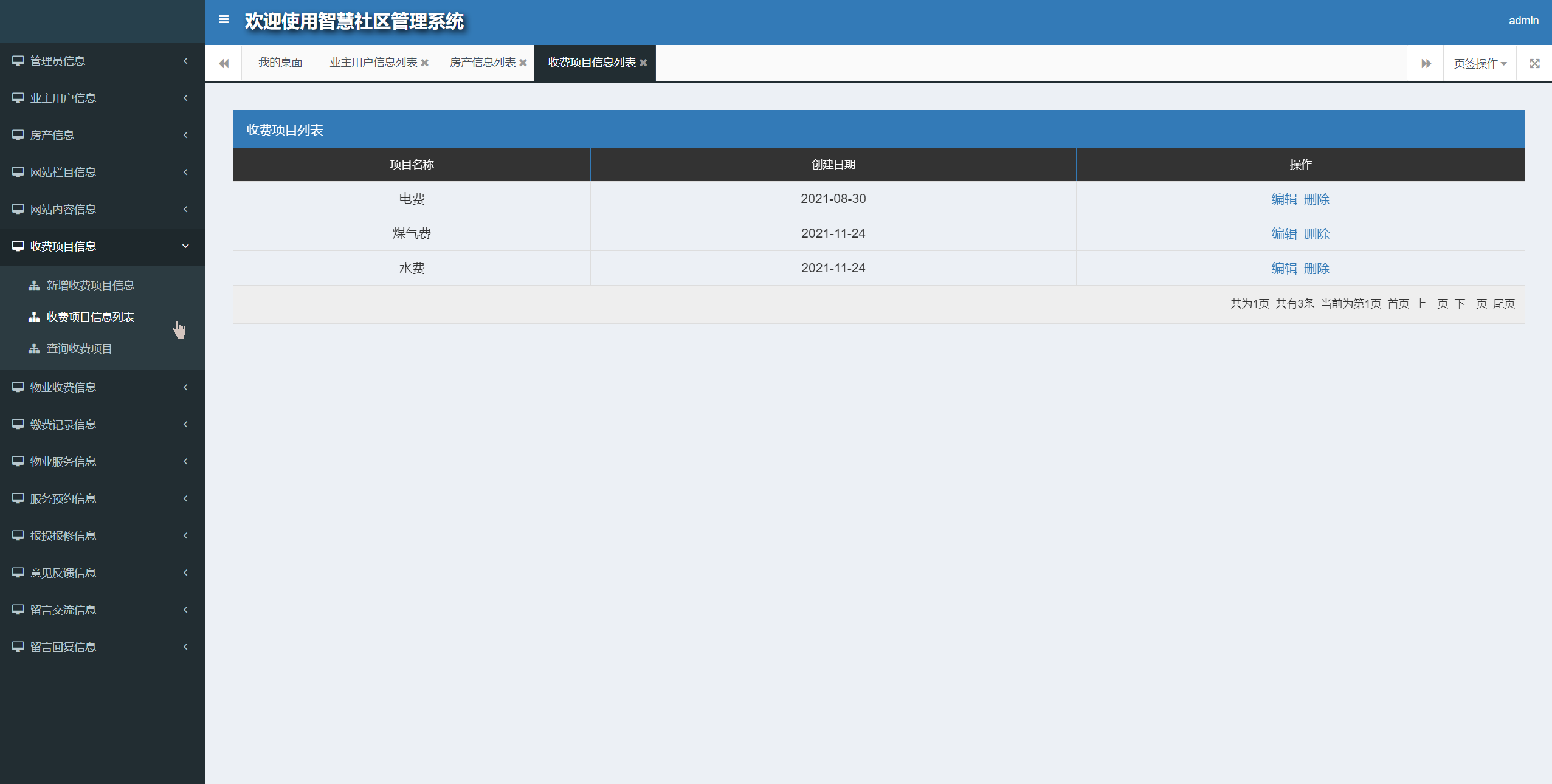This screenshot has height=784, width=1552.
Task: Click the monitor icon beside 服务预约信息
Action: 18,498
